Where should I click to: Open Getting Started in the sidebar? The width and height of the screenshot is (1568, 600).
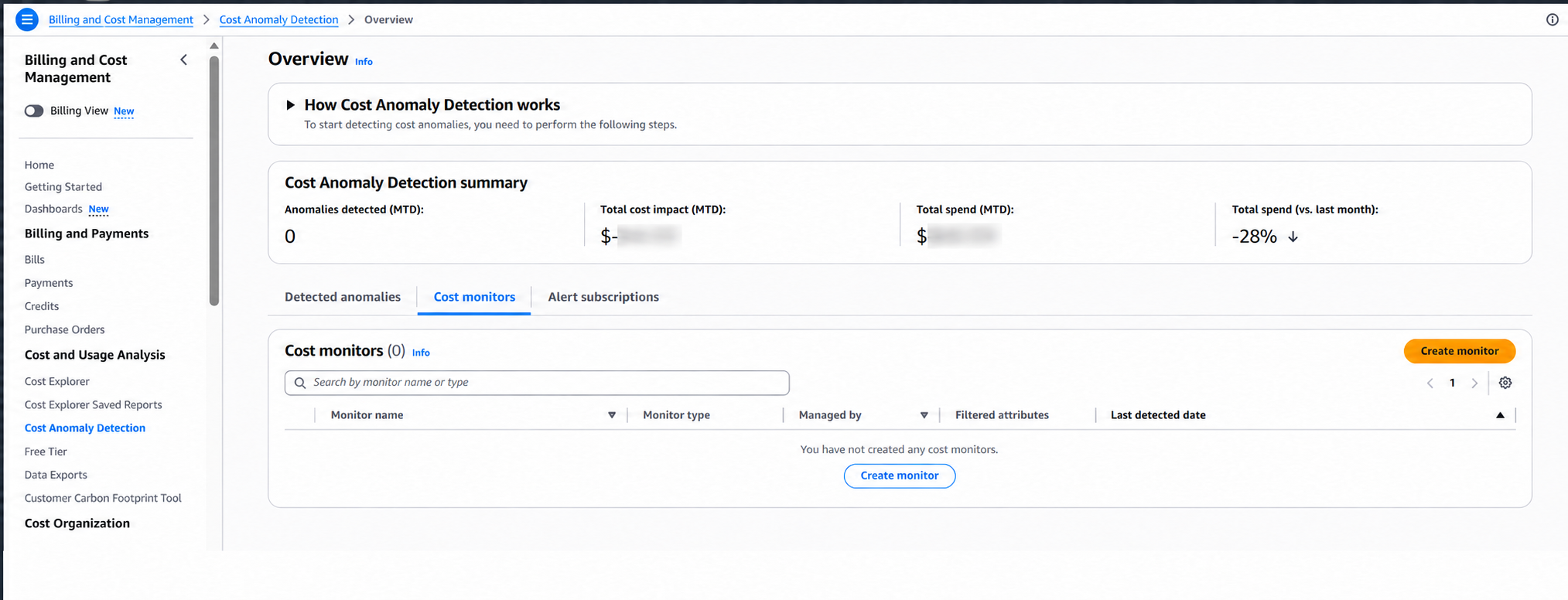[x=63, y=187]
